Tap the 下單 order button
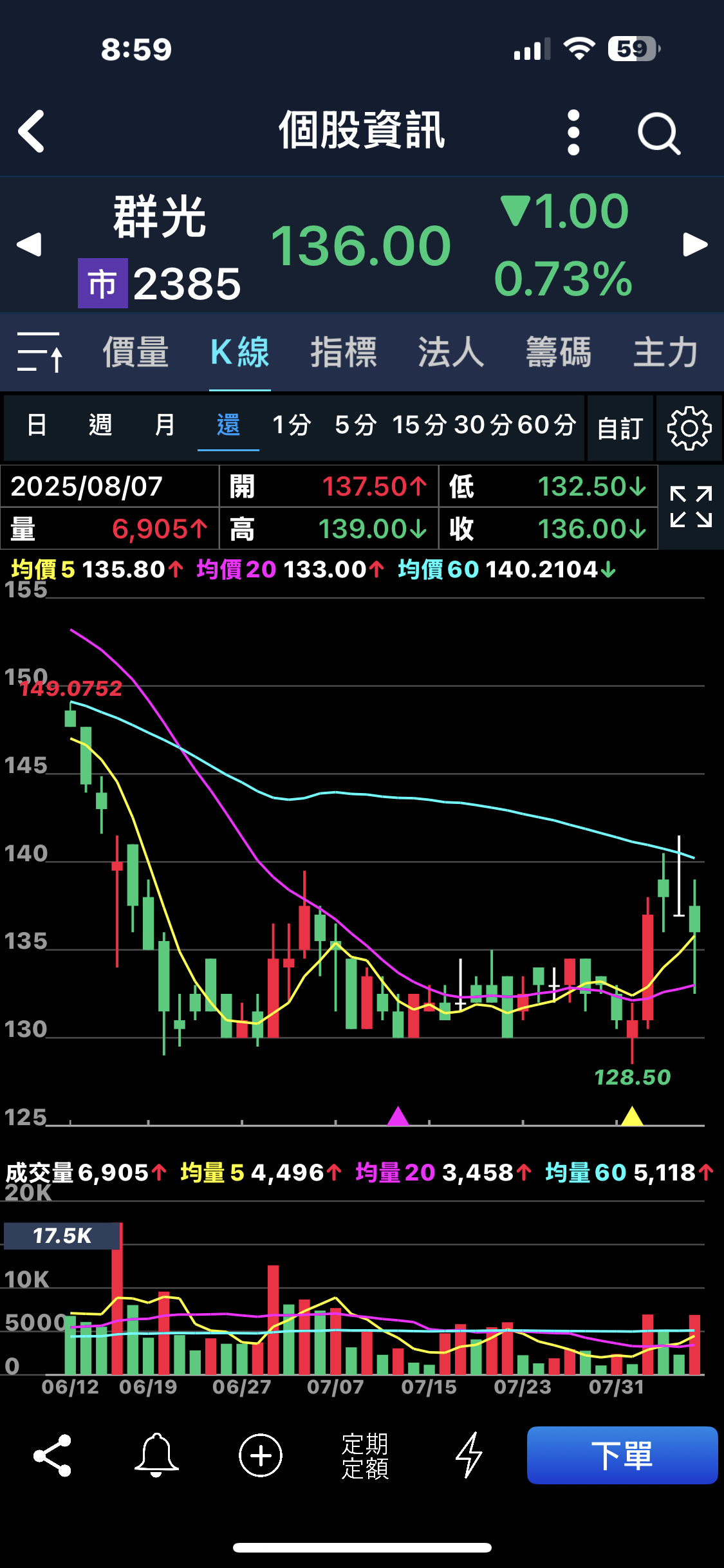Screen dimensions: 724x1568 pos(622,1455)
